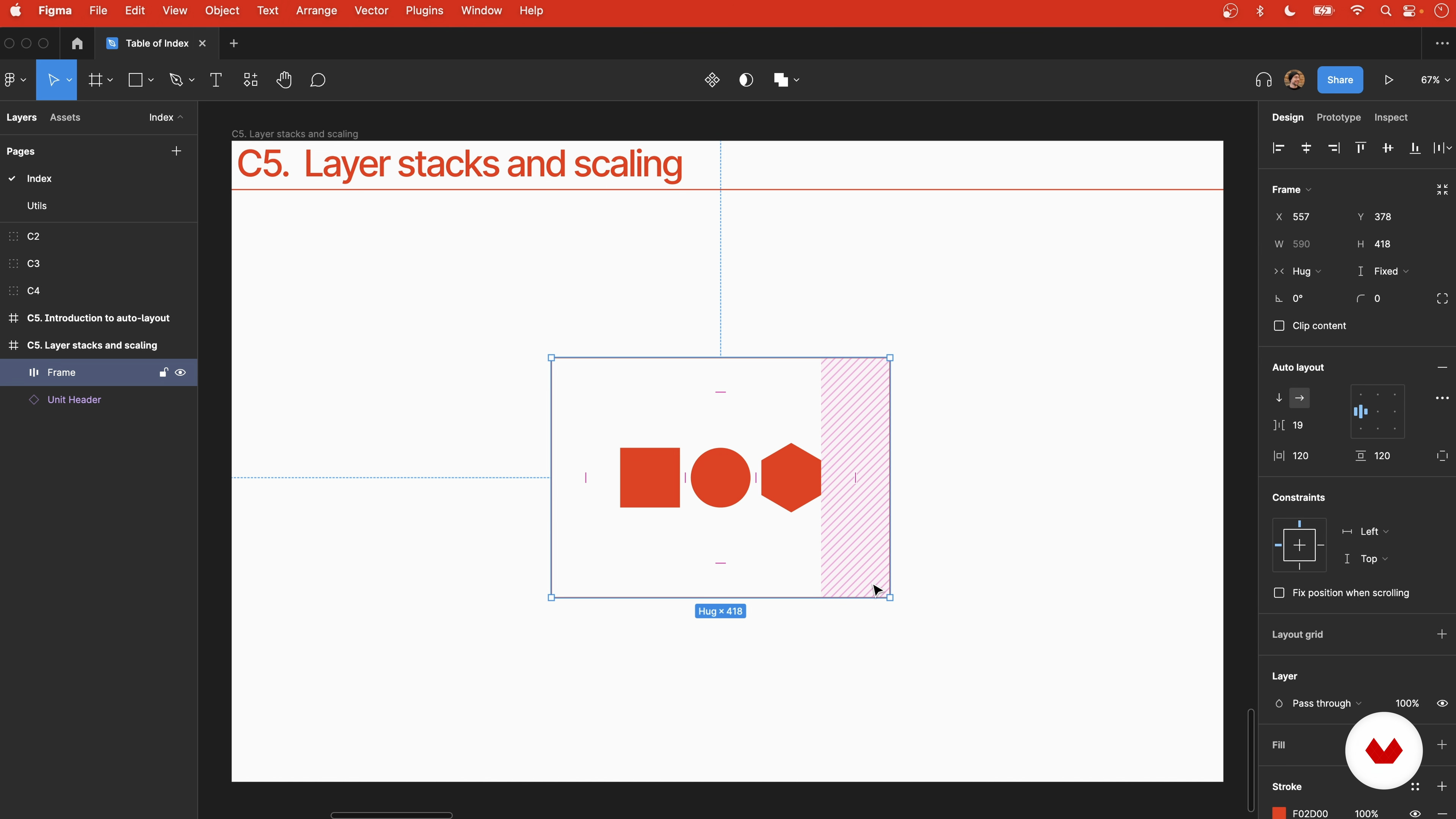Click the Use as mask icon
Viewport: 1456px width, 819px height.
[746, 80]
